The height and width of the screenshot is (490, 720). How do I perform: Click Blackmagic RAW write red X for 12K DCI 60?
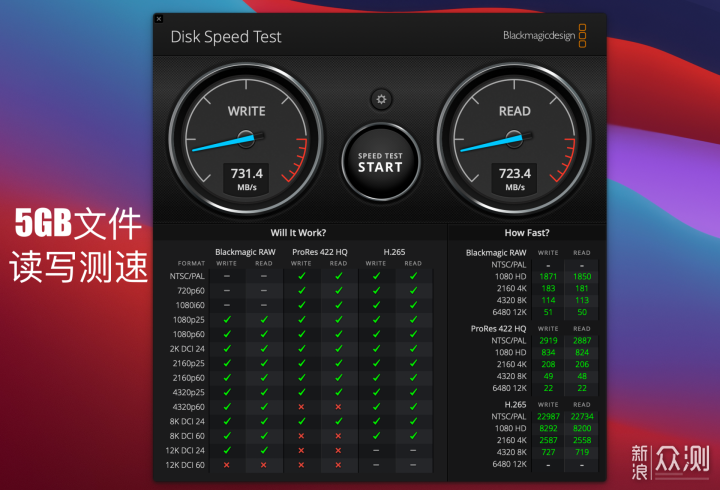(226, 465)
